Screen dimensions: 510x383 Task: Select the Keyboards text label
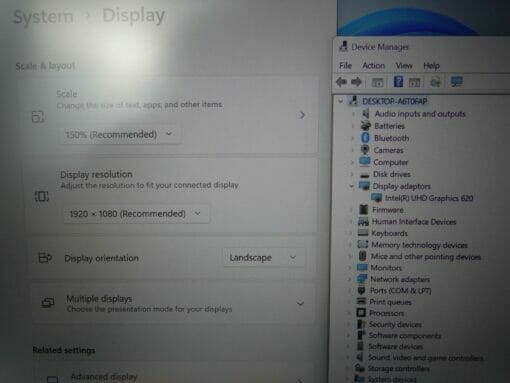[x=389, y=233]
